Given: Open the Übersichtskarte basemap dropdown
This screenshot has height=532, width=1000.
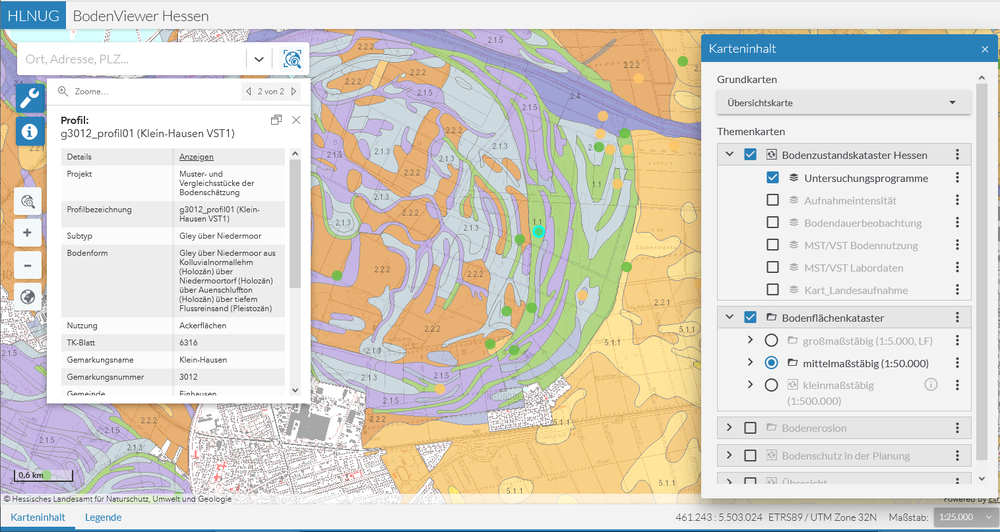Looking at the screenshot, I should point(843,102).
